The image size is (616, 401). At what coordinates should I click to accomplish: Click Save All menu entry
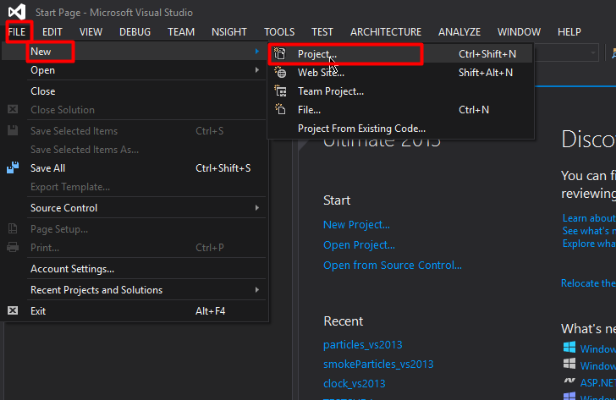click(x=134, y=168)
